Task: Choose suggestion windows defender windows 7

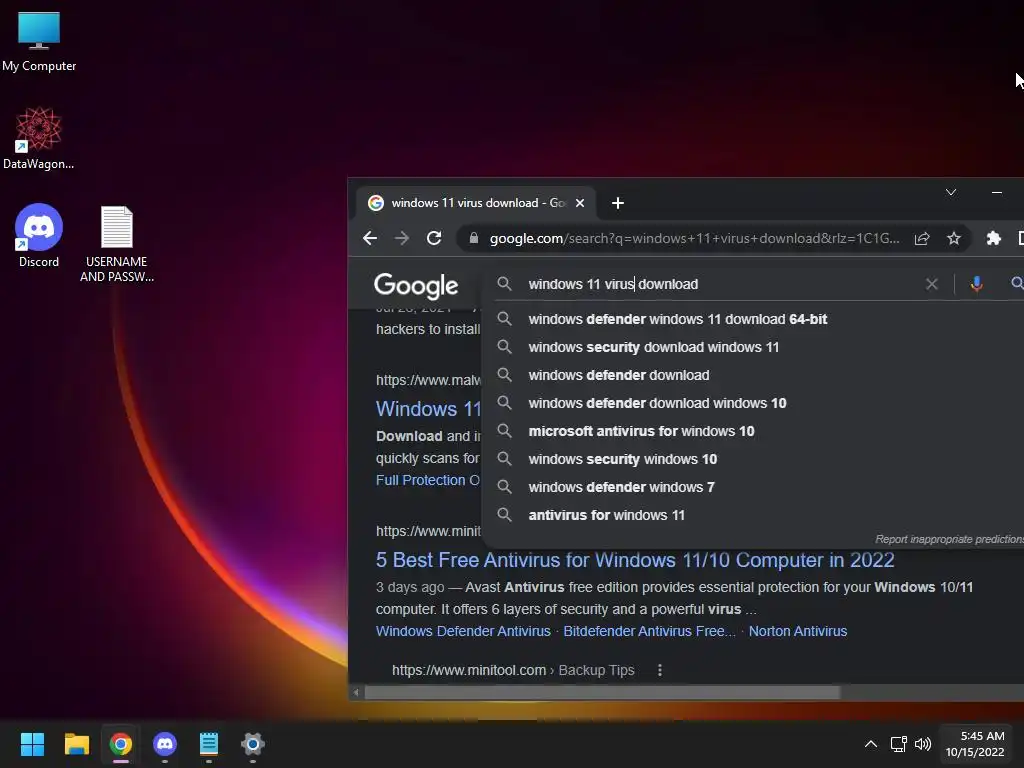Action: [x=621, y=488]
